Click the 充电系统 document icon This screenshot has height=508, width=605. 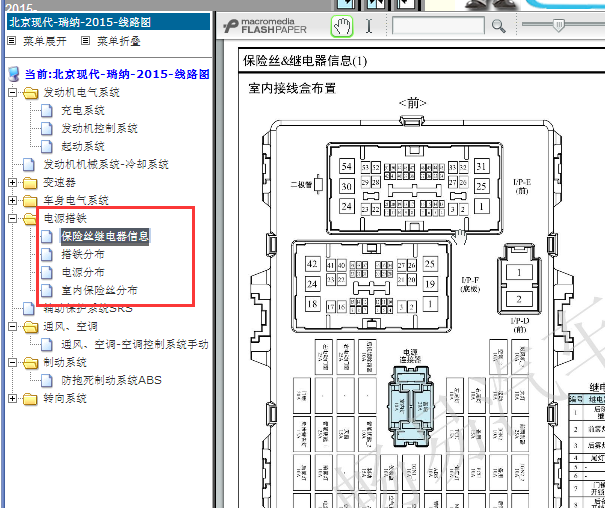[x=47, y=110]
